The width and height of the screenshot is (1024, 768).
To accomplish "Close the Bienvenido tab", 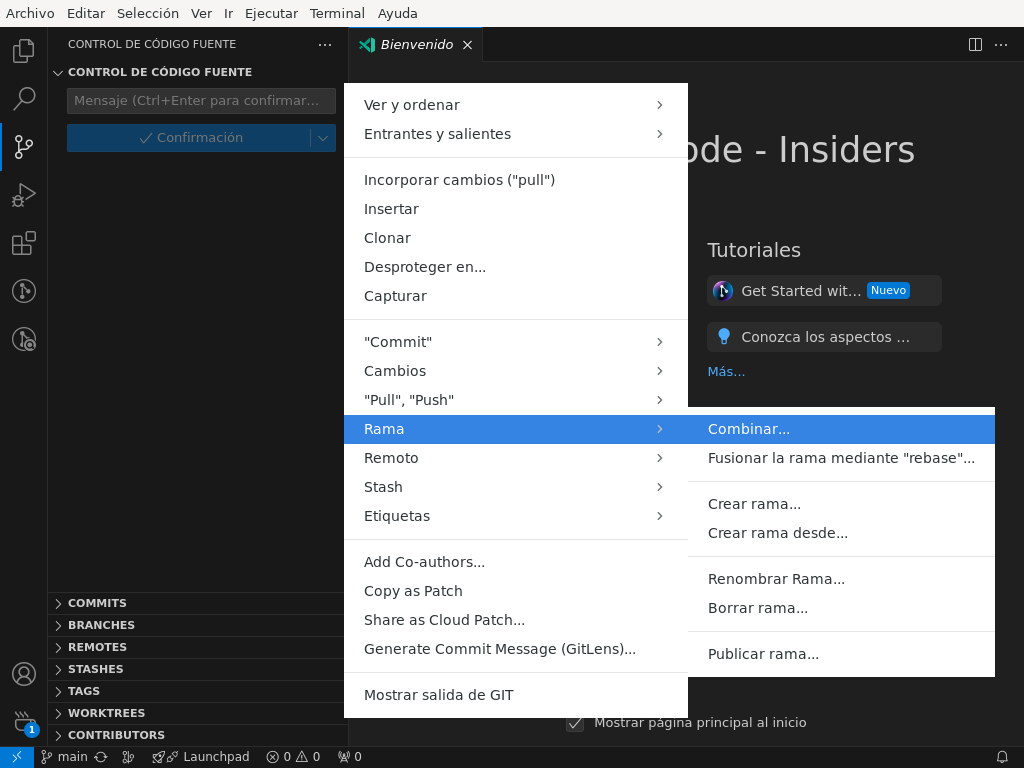I will (467, 44).
